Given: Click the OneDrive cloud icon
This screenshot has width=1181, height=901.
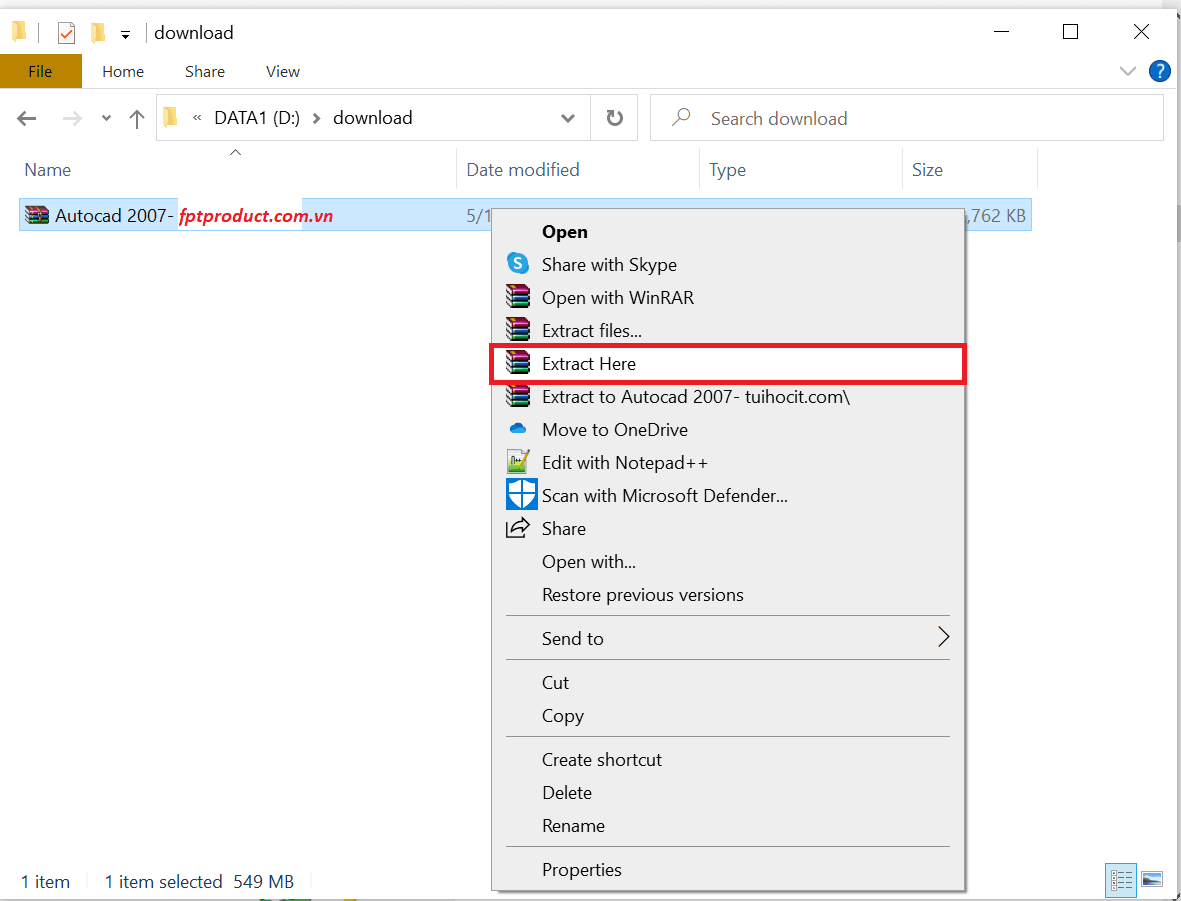Looking at the screenshot, I should [x=518, y=429].
